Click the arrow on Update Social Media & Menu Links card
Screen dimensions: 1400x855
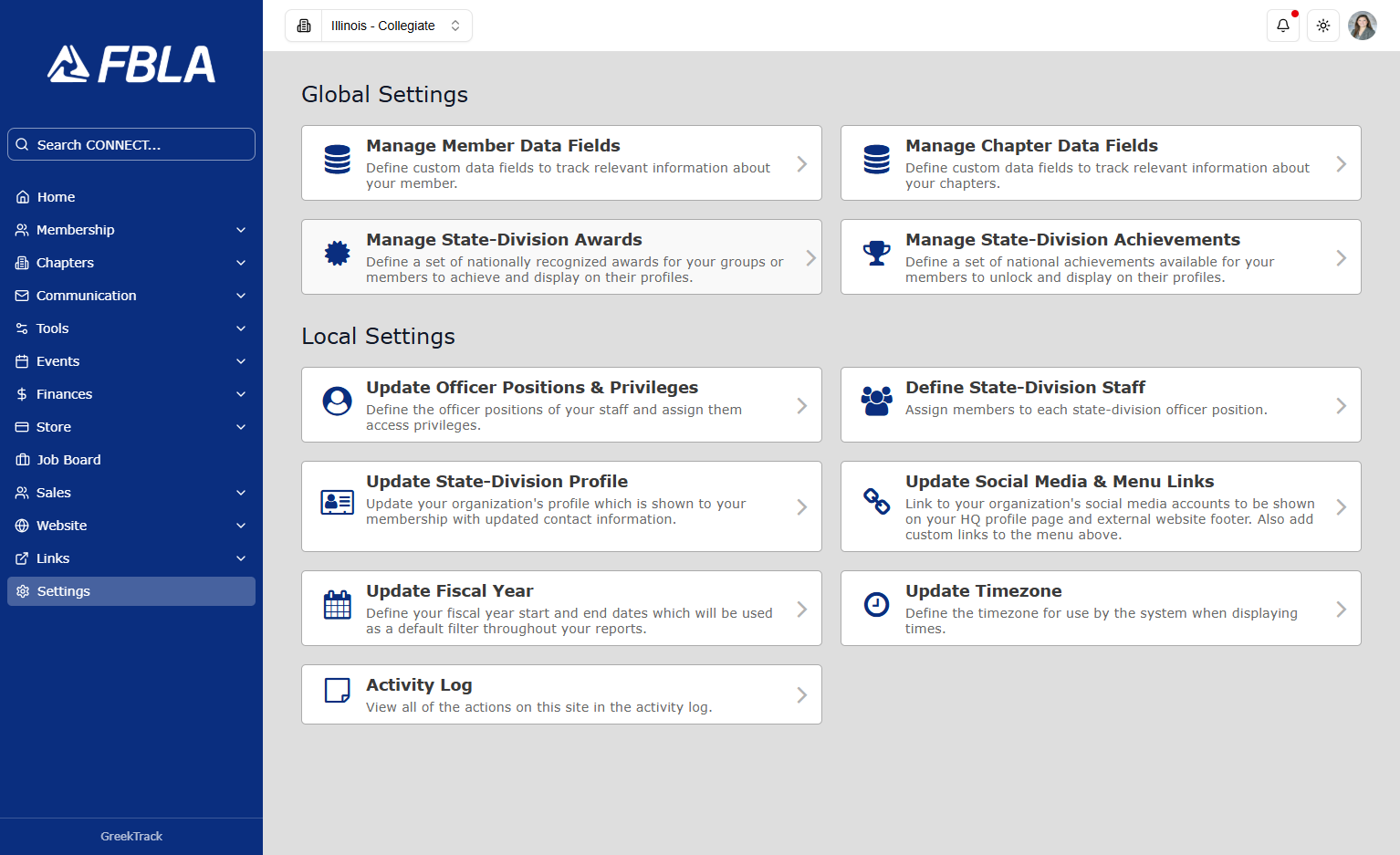click(1341, 507)
